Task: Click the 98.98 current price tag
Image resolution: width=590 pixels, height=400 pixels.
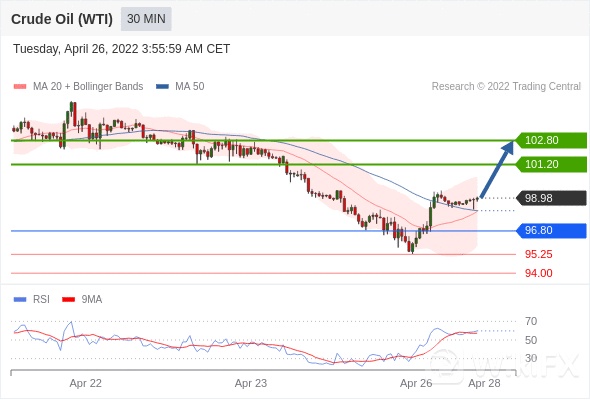Action: point(551,198)
